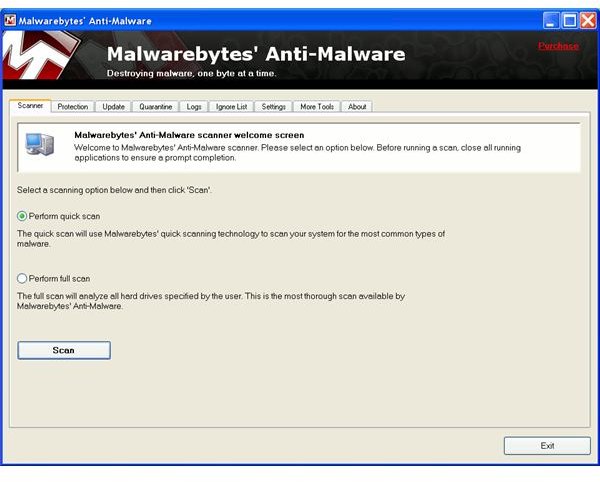Maximize the Malwarebytes window
Viewport: 600px width, 482px height.
(569, 20)
